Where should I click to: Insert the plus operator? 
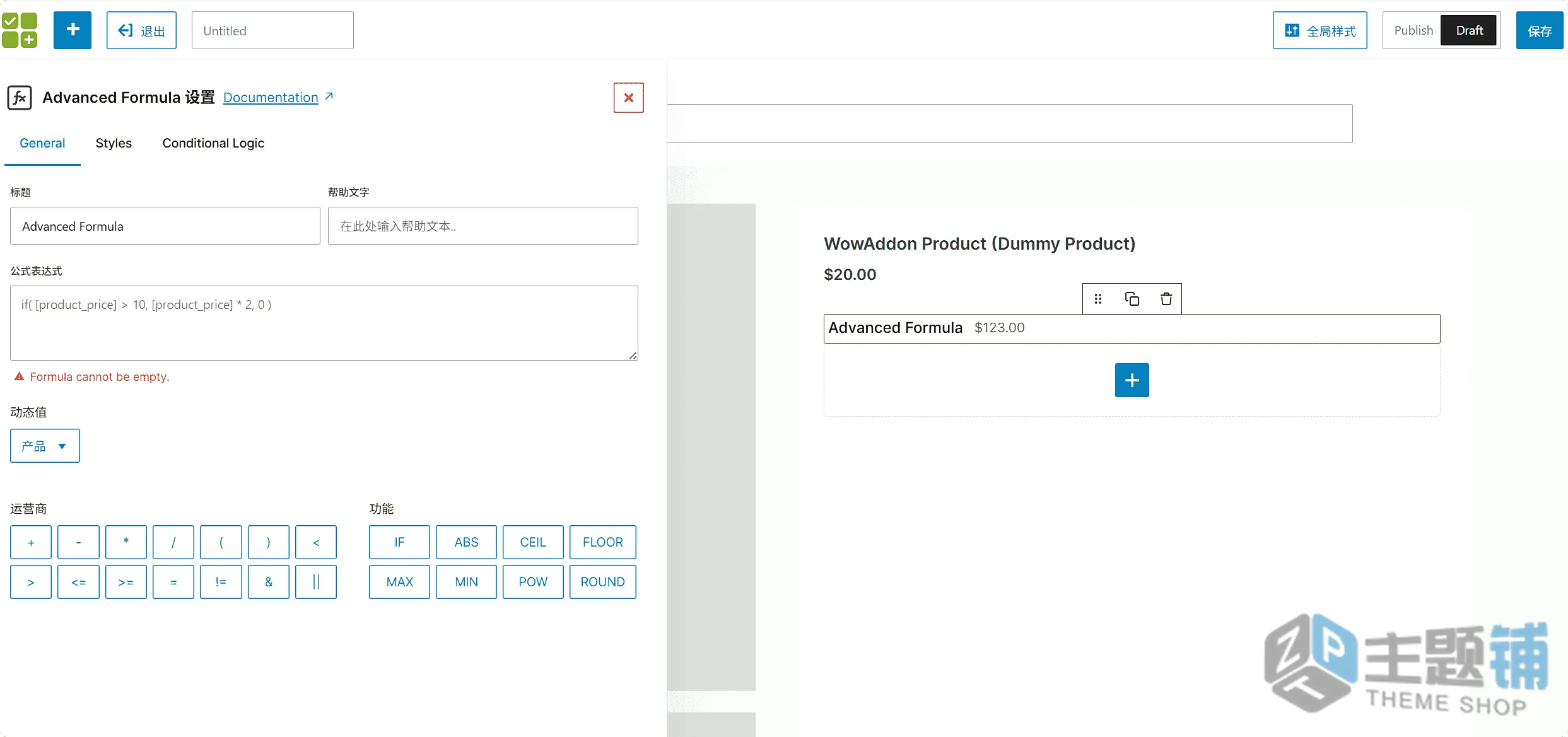31,542
